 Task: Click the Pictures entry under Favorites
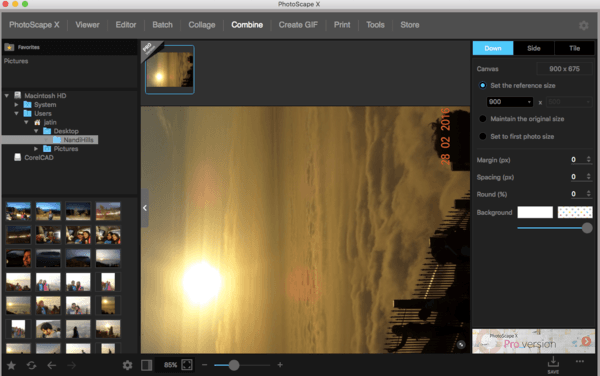(16, 61)
